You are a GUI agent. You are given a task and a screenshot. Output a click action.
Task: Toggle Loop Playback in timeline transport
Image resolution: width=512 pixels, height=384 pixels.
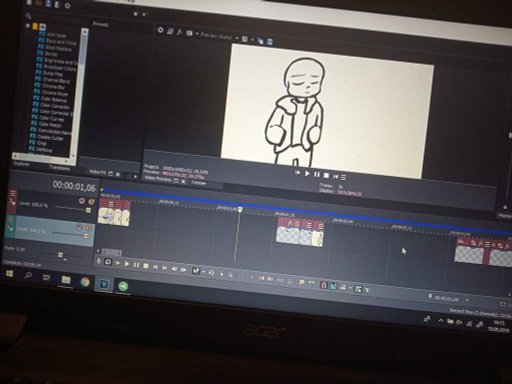coord(108,262)
